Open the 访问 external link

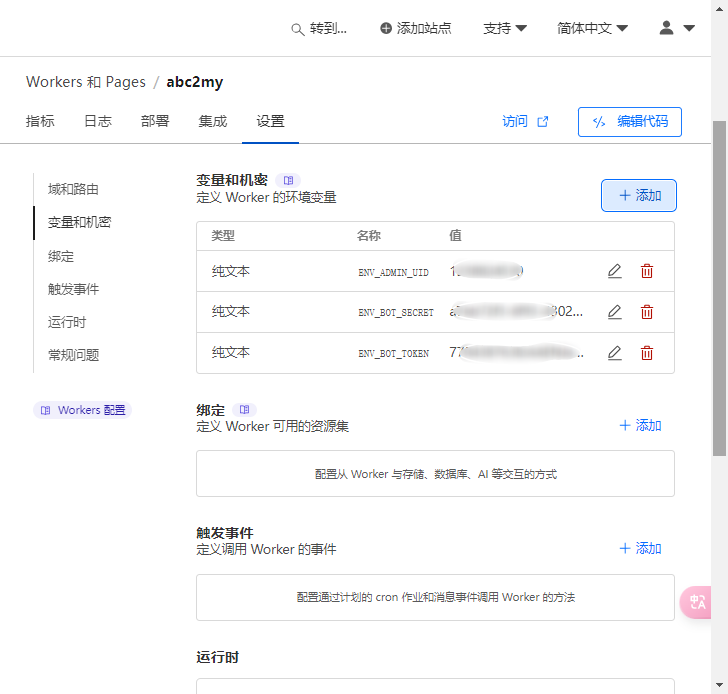[x=525, y=122]
